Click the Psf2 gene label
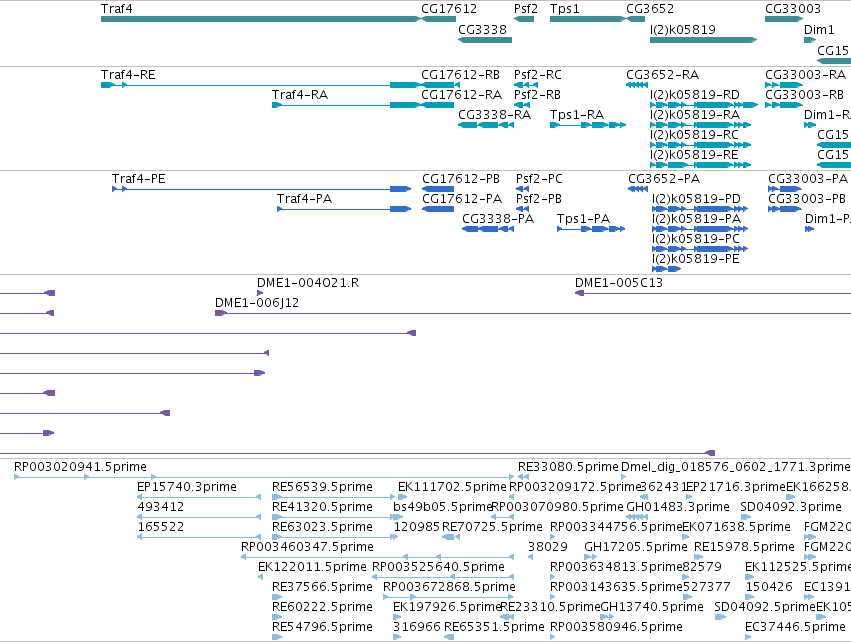This screenshot has width=851, height=642. click(525, 9)
